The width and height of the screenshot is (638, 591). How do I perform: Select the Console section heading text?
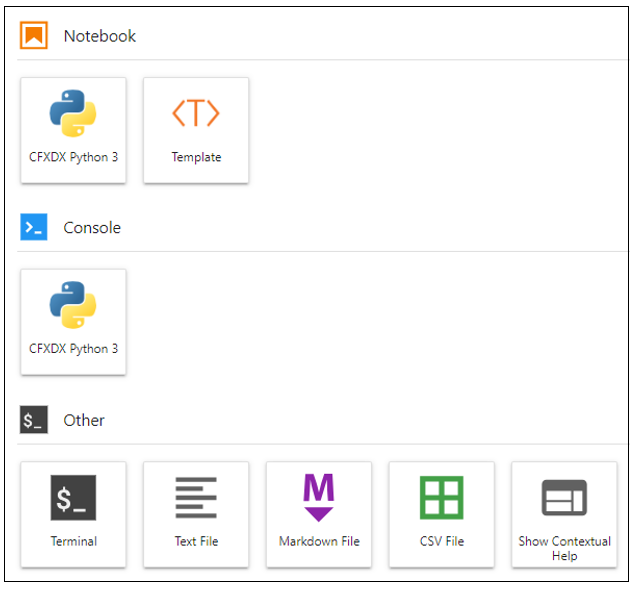point(92,228)
